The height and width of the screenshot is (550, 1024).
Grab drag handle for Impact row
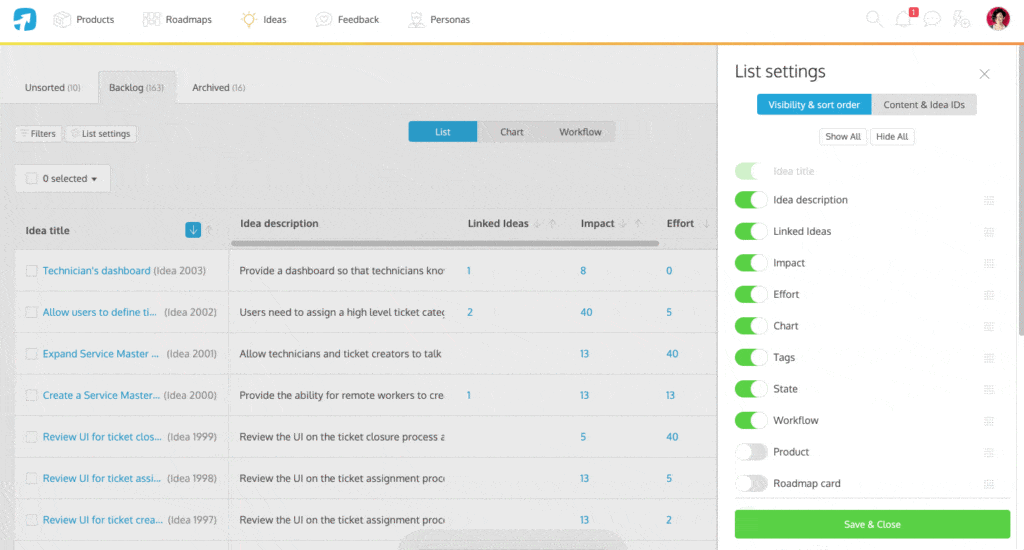(989, 263)
